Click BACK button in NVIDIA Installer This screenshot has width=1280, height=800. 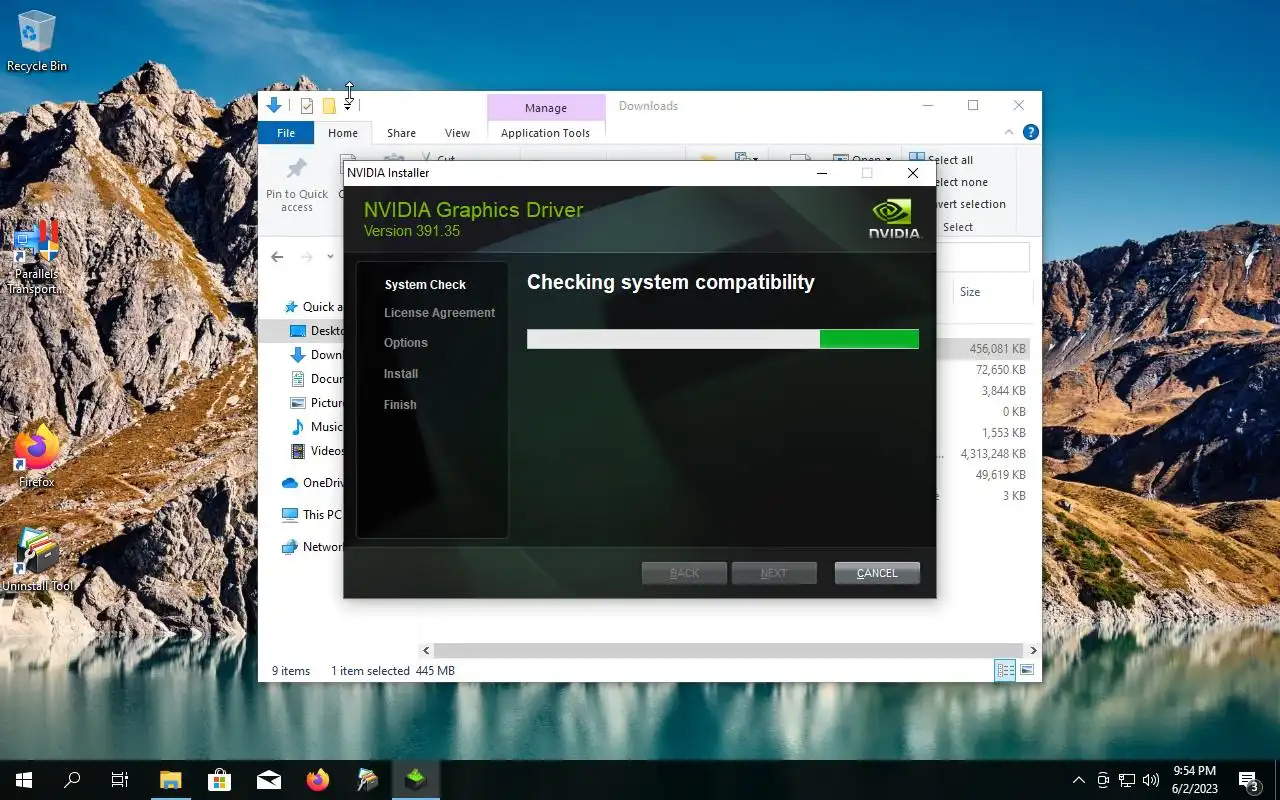tap(684, 573)
